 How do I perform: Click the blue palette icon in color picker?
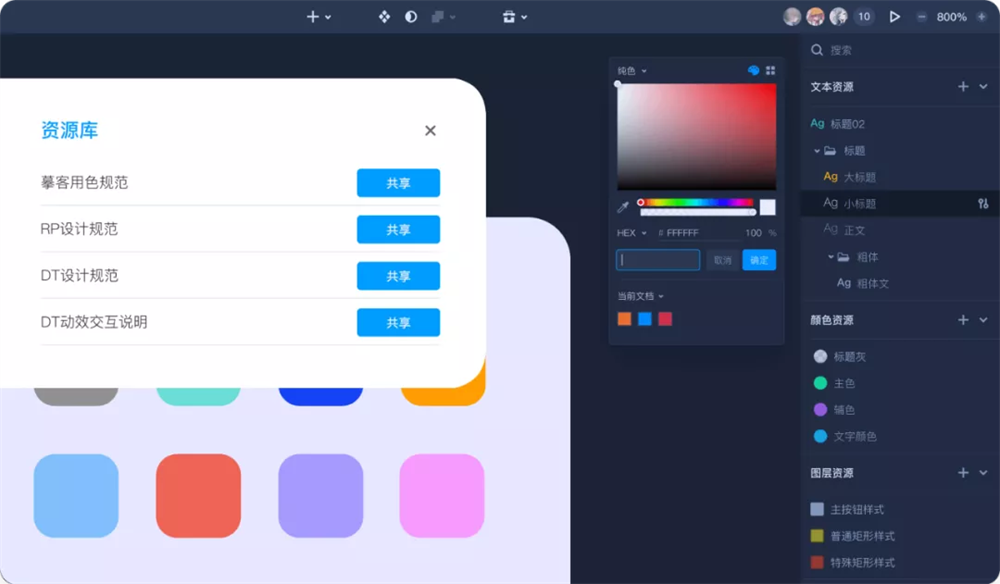tap(753, 70)
